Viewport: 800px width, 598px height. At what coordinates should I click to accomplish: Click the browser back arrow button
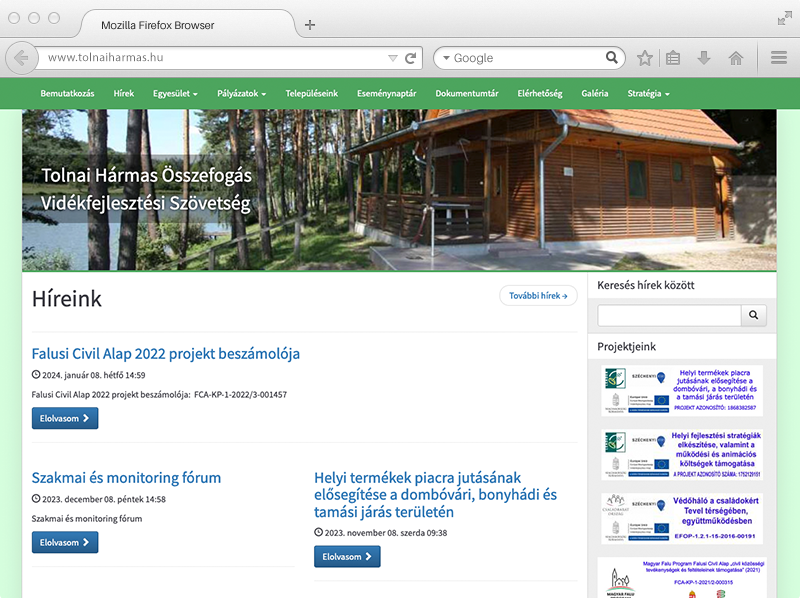21,58
